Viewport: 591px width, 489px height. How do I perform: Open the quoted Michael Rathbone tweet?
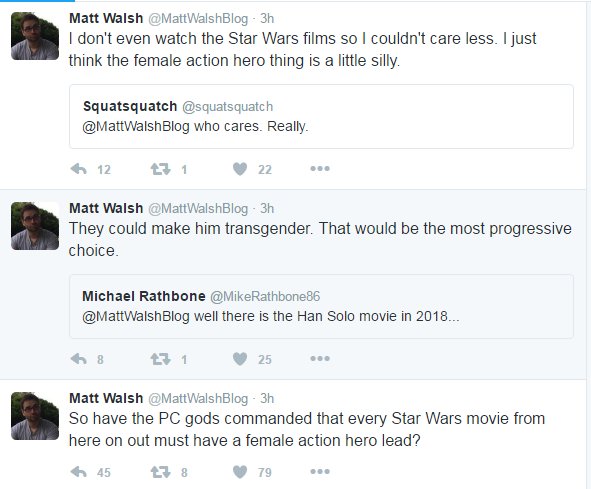point(321,307)
